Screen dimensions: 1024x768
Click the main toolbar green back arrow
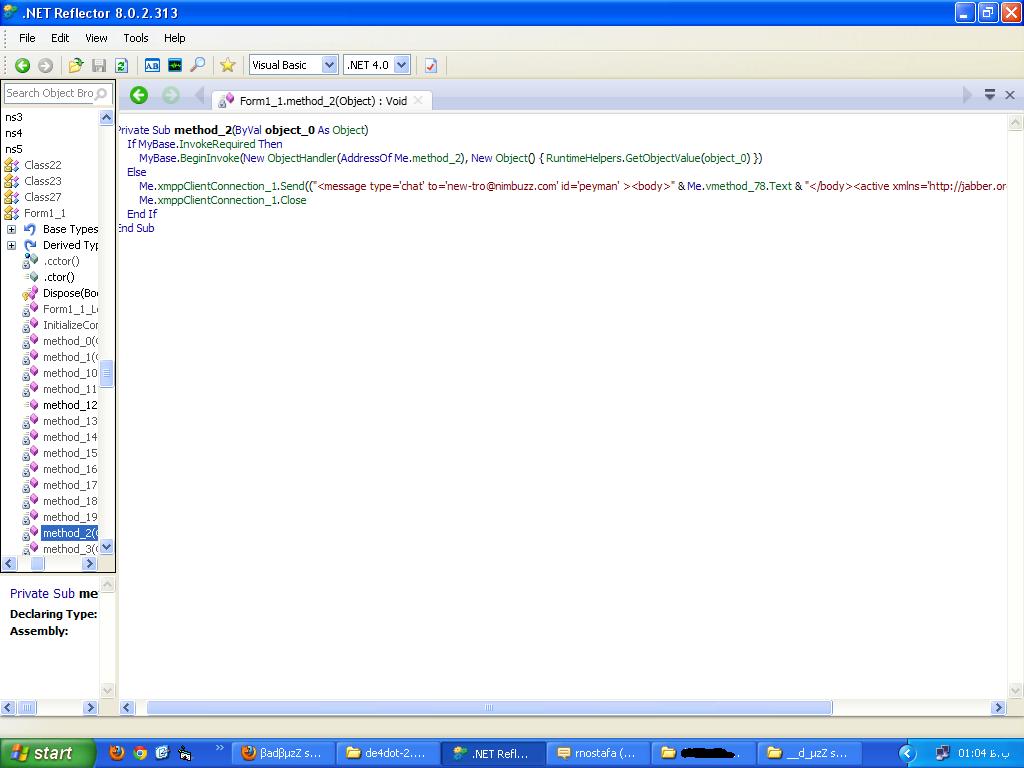pyautogui.click(x=22, y=65)
